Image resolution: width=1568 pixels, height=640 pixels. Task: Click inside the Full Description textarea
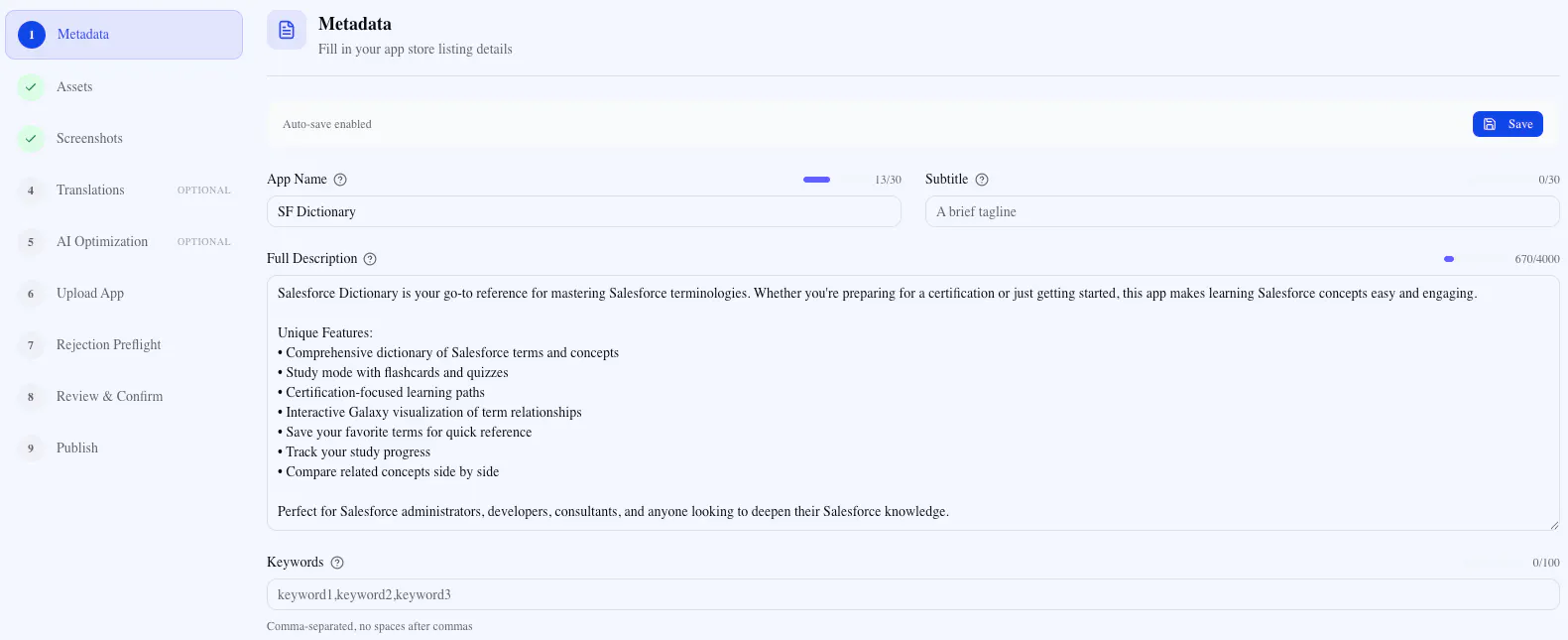(x=913, y=403)
